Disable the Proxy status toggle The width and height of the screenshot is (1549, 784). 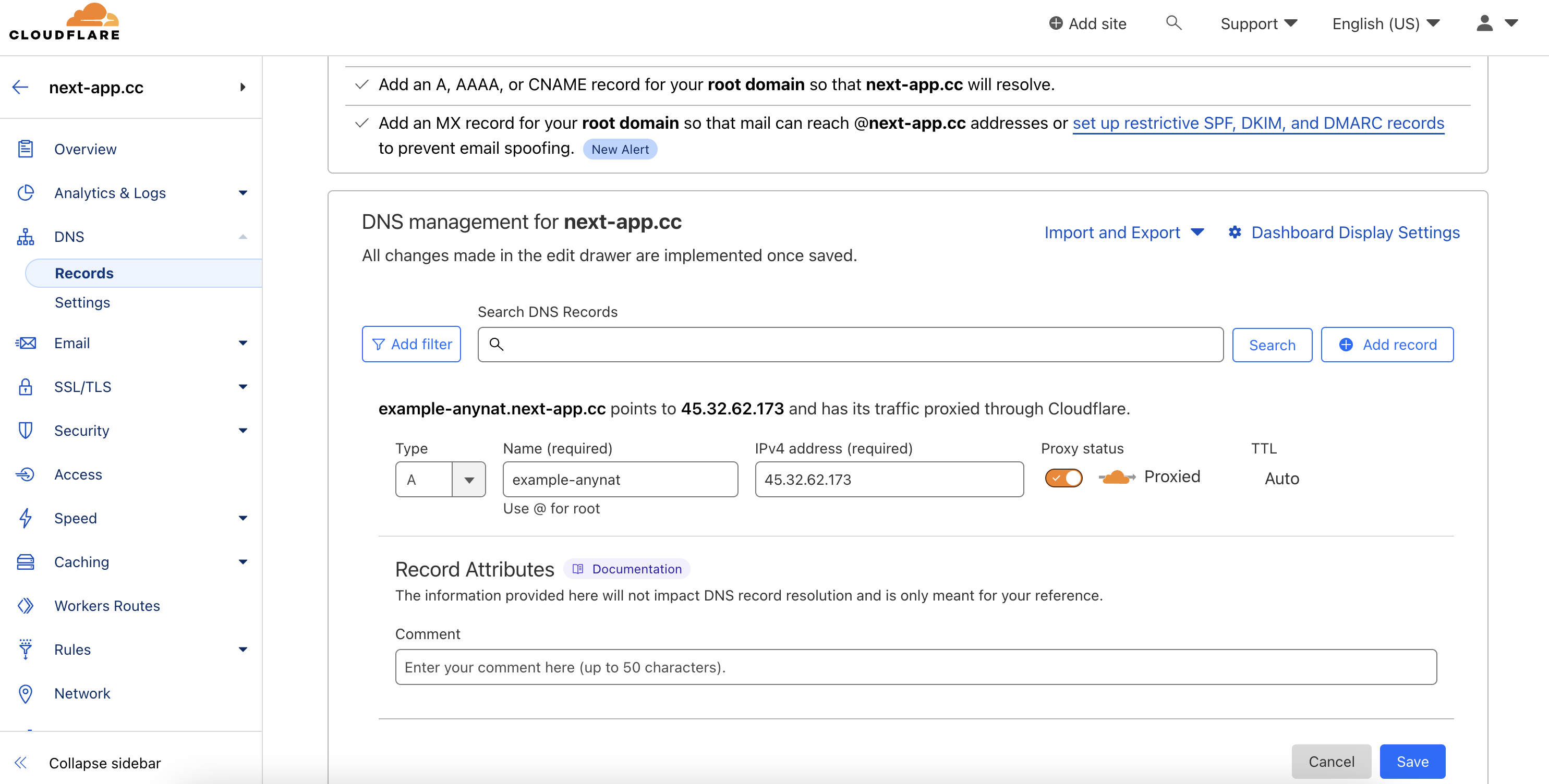click(x=1063, y=477)
